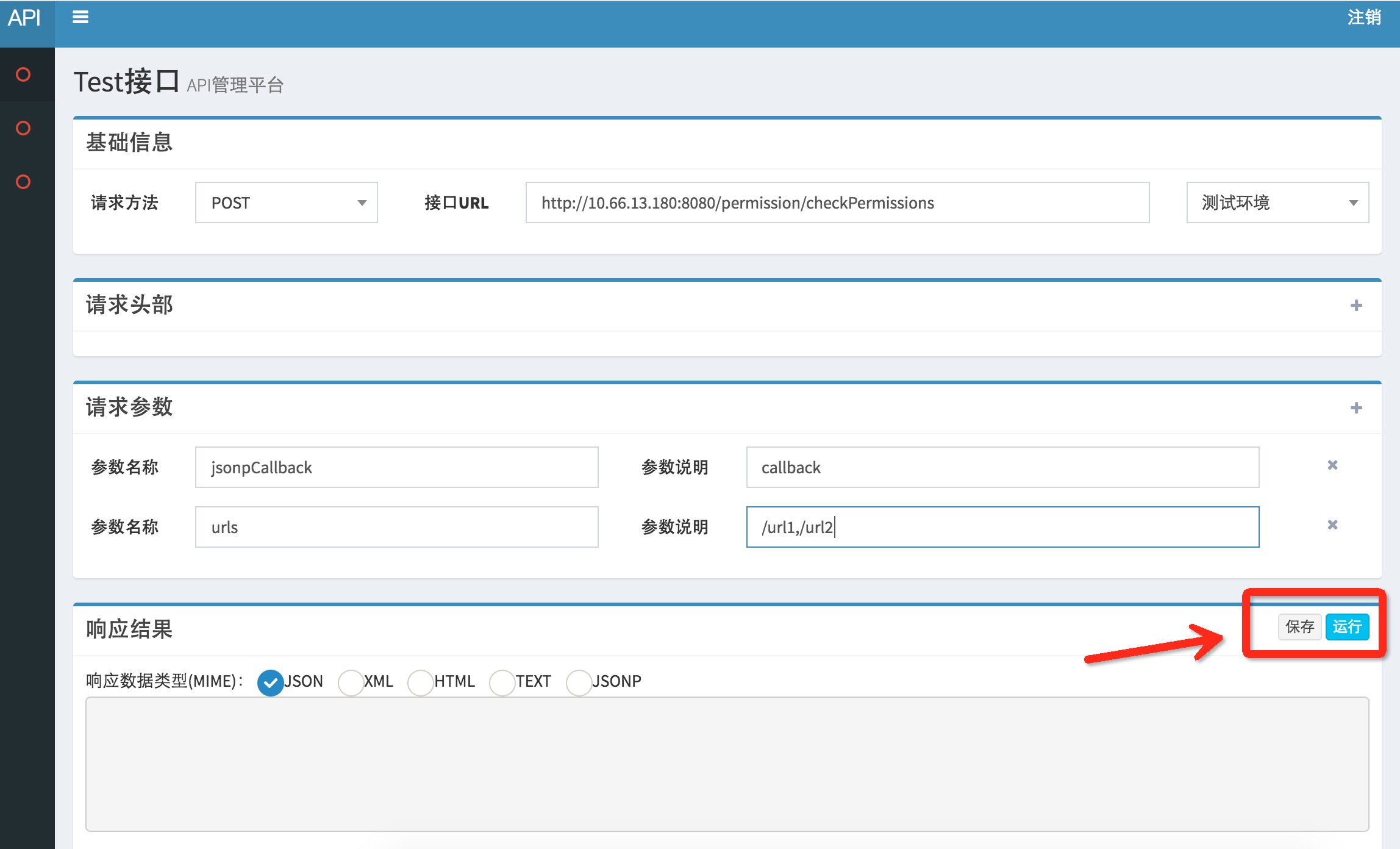
Task: Open the POST request method dropdown
Action: click(x=286, y=203)
